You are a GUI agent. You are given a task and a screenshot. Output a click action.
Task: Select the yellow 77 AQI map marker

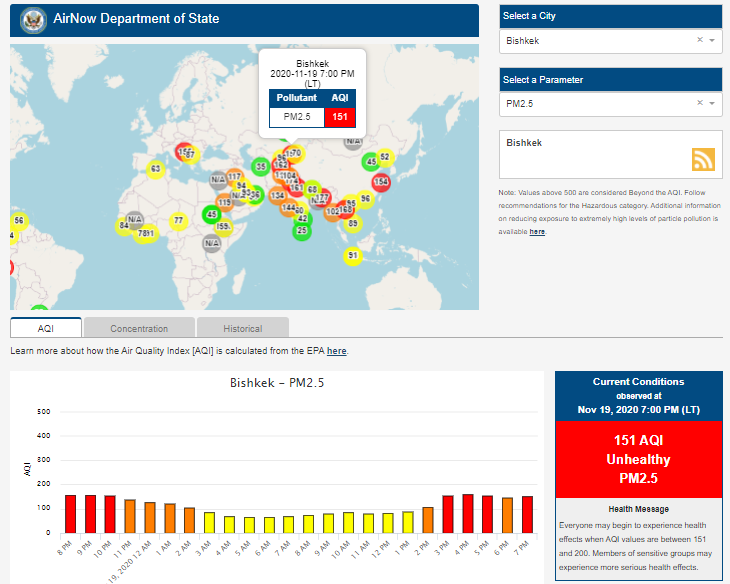[178, 220]
